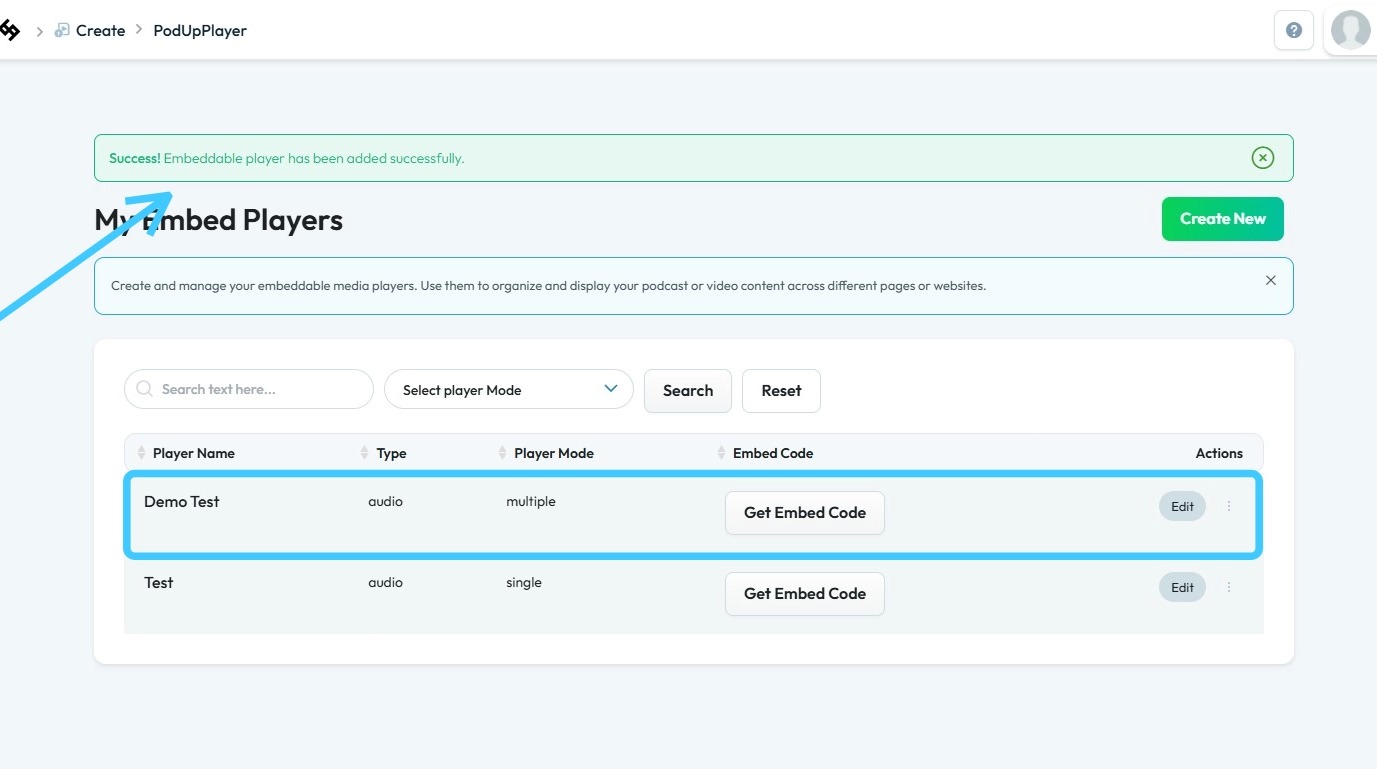1377x769 pixels.
Task: Click the Create New button
Action: click(1222, 219)
